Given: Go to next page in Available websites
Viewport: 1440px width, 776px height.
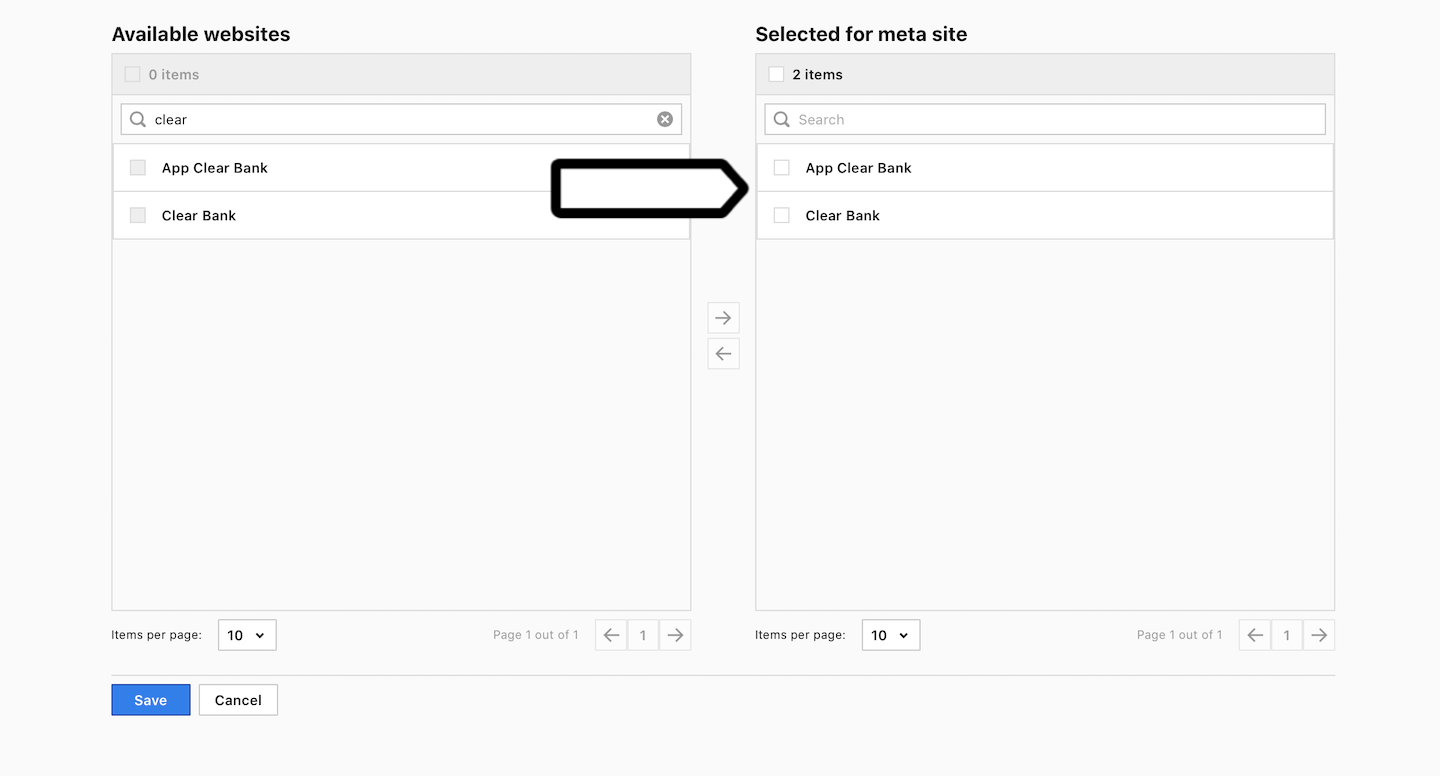Looking at the screenshot, I should (x=675, y=635).
